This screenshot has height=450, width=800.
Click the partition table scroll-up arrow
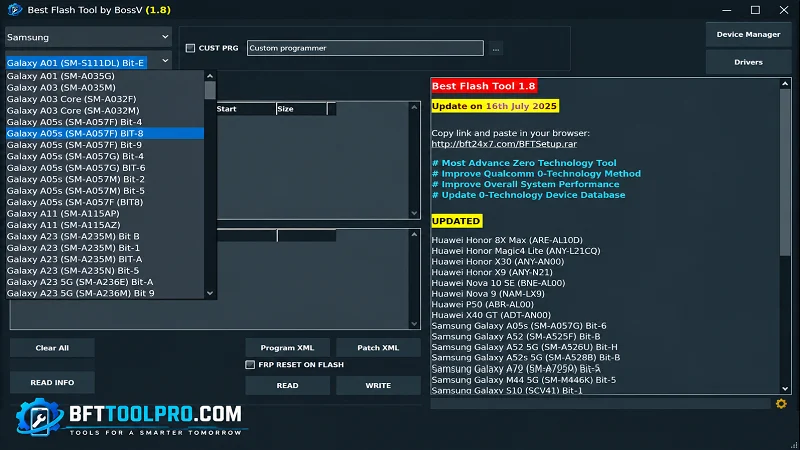coord(414,107)
